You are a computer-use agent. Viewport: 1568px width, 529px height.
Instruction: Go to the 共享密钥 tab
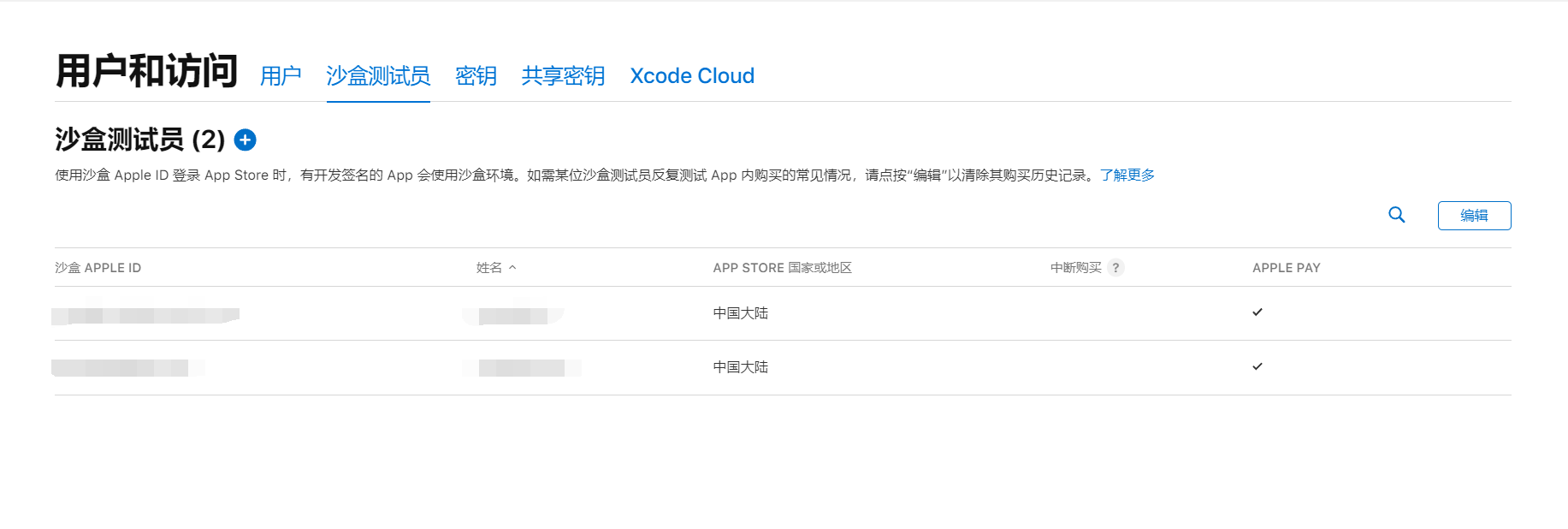563,76
